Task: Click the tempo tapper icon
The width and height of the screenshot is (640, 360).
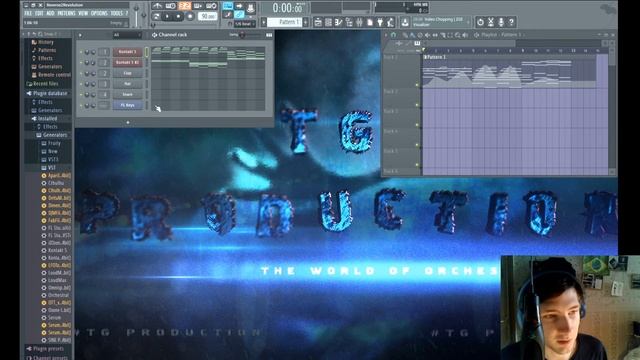Action: pyautogui.click(x=390, y=22)
